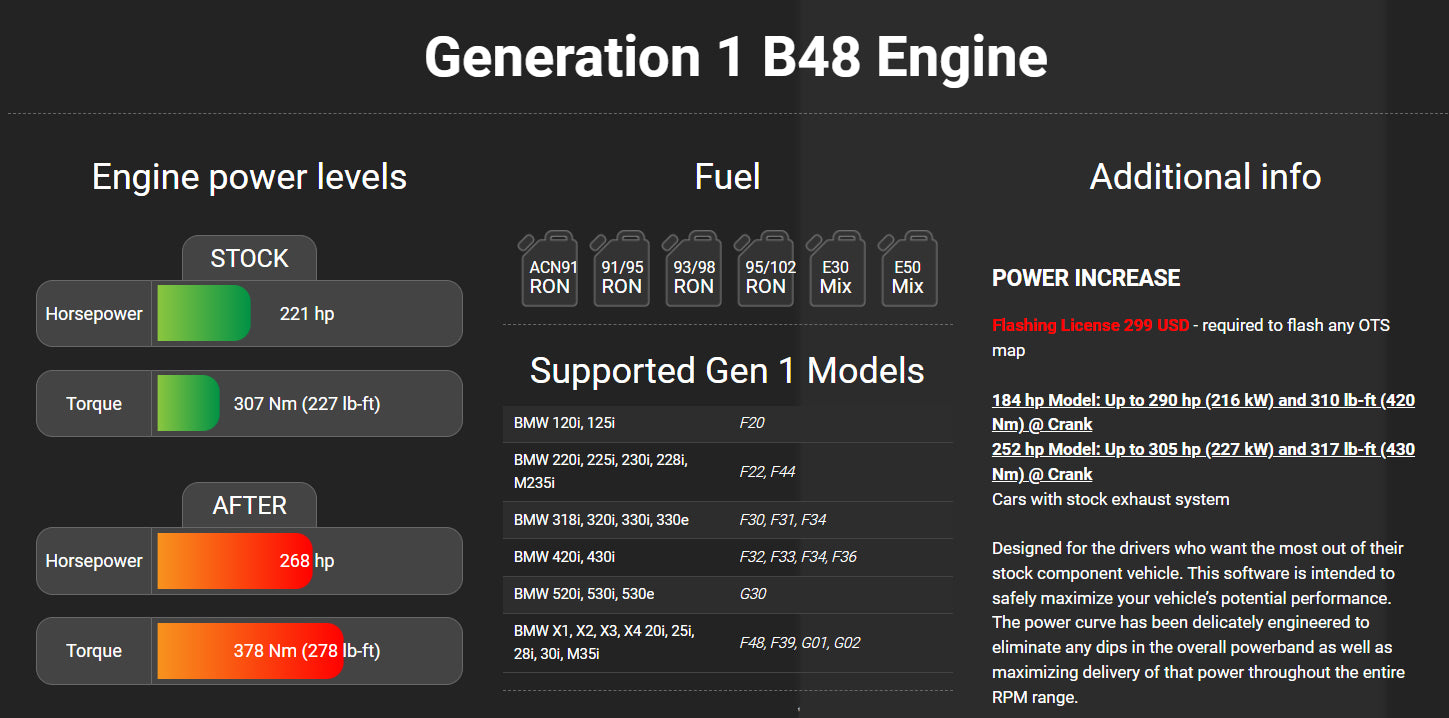Screen dimensions: 1449x718
Task: Click the red Flashing License 299 USD text
Action: [1090, 326]
